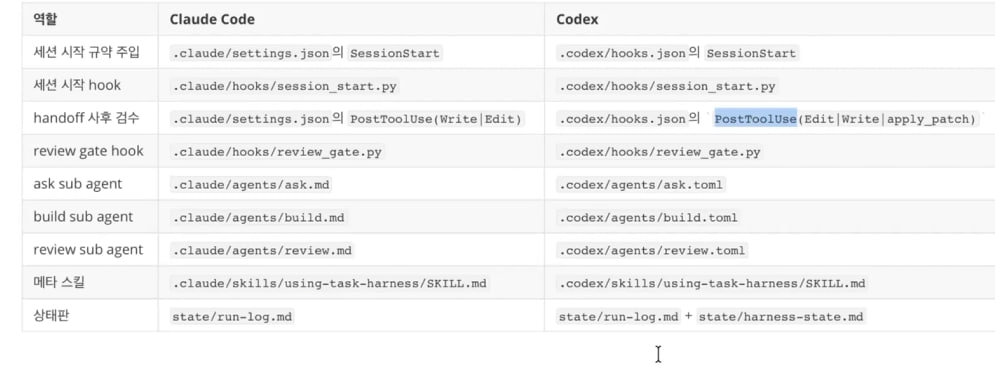Click the 역할 column header
The image size is (995, 365).
click(43, 19)
